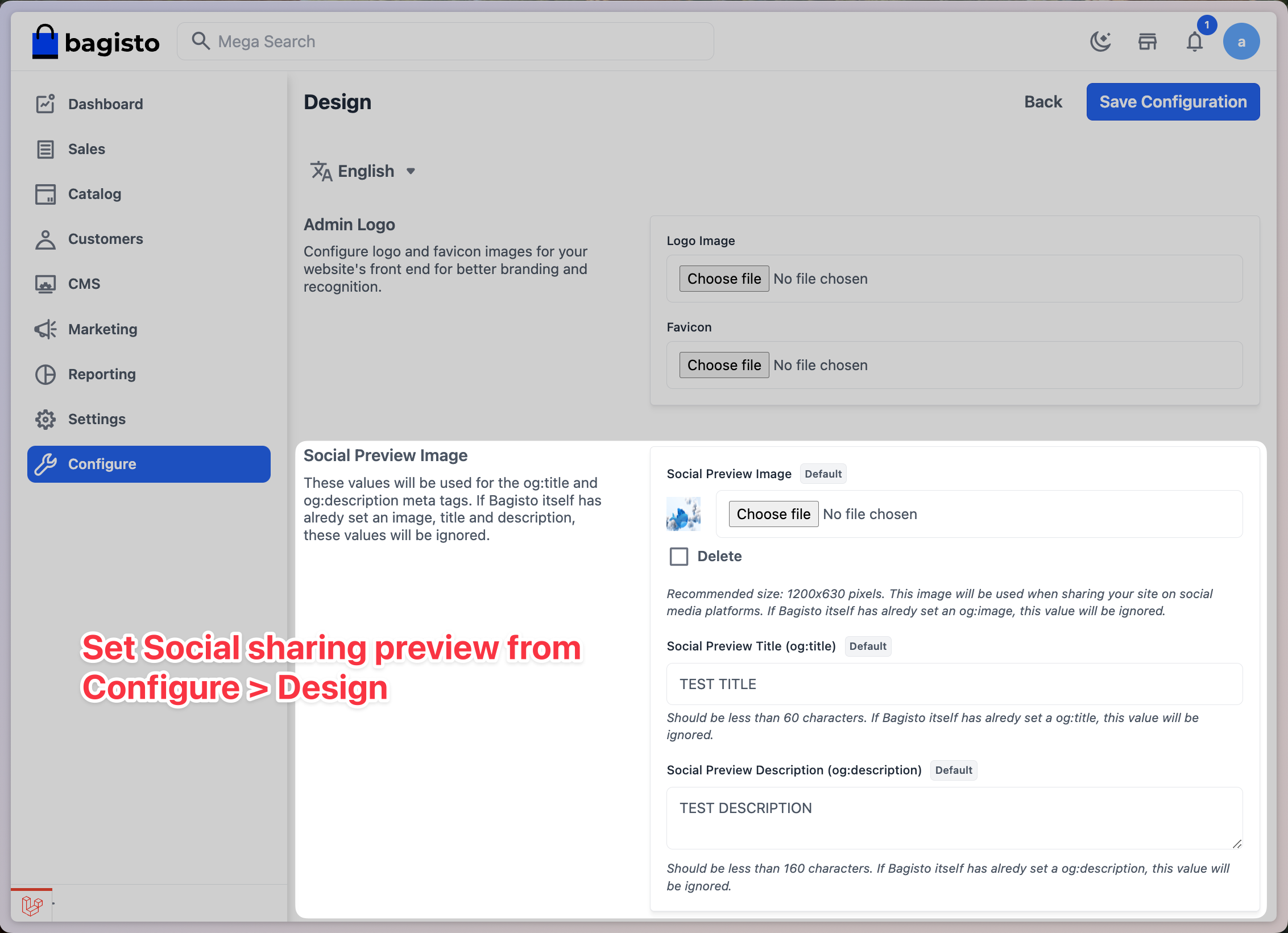Click the user avatar icon
The width and height of the screenshot is (1288, 933).
click(x=1241, y=42)
